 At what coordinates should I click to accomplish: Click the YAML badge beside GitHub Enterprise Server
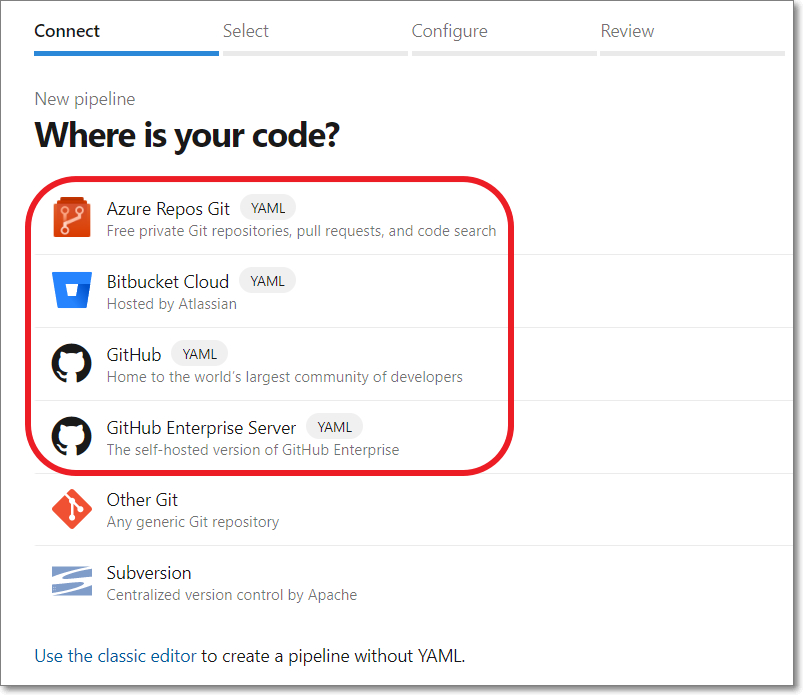coord(334,427)
